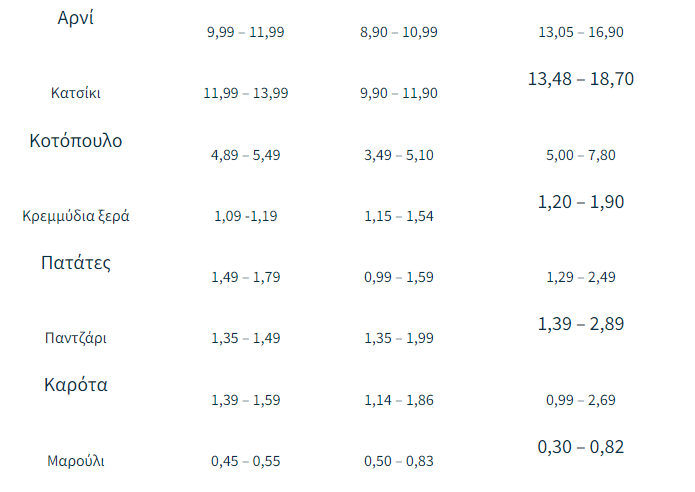Click the price range 9,99 – 11,99

click(x=246, y=32)
